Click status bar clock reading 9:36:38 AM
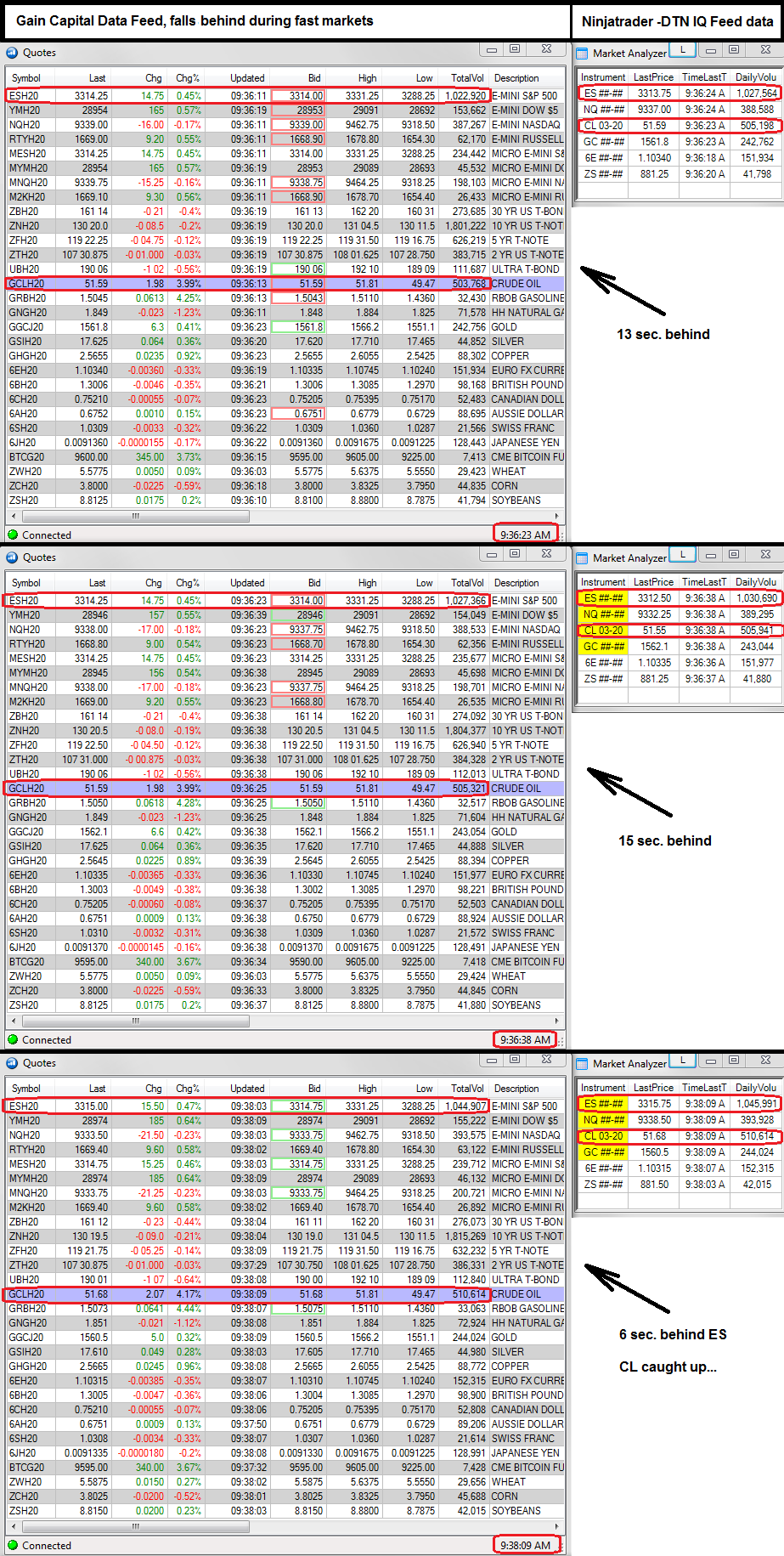Screen dimensions: 784x1556 (525, 1039)
